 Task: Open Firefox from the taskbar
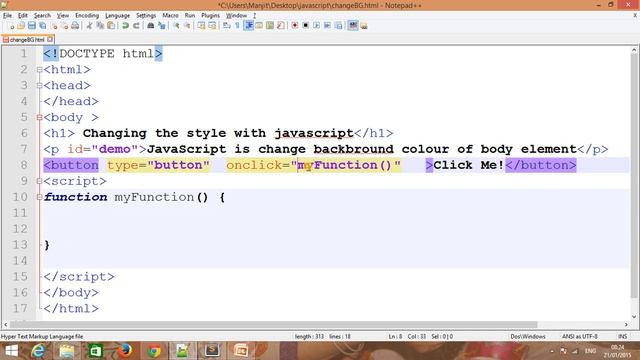(125, 351)
